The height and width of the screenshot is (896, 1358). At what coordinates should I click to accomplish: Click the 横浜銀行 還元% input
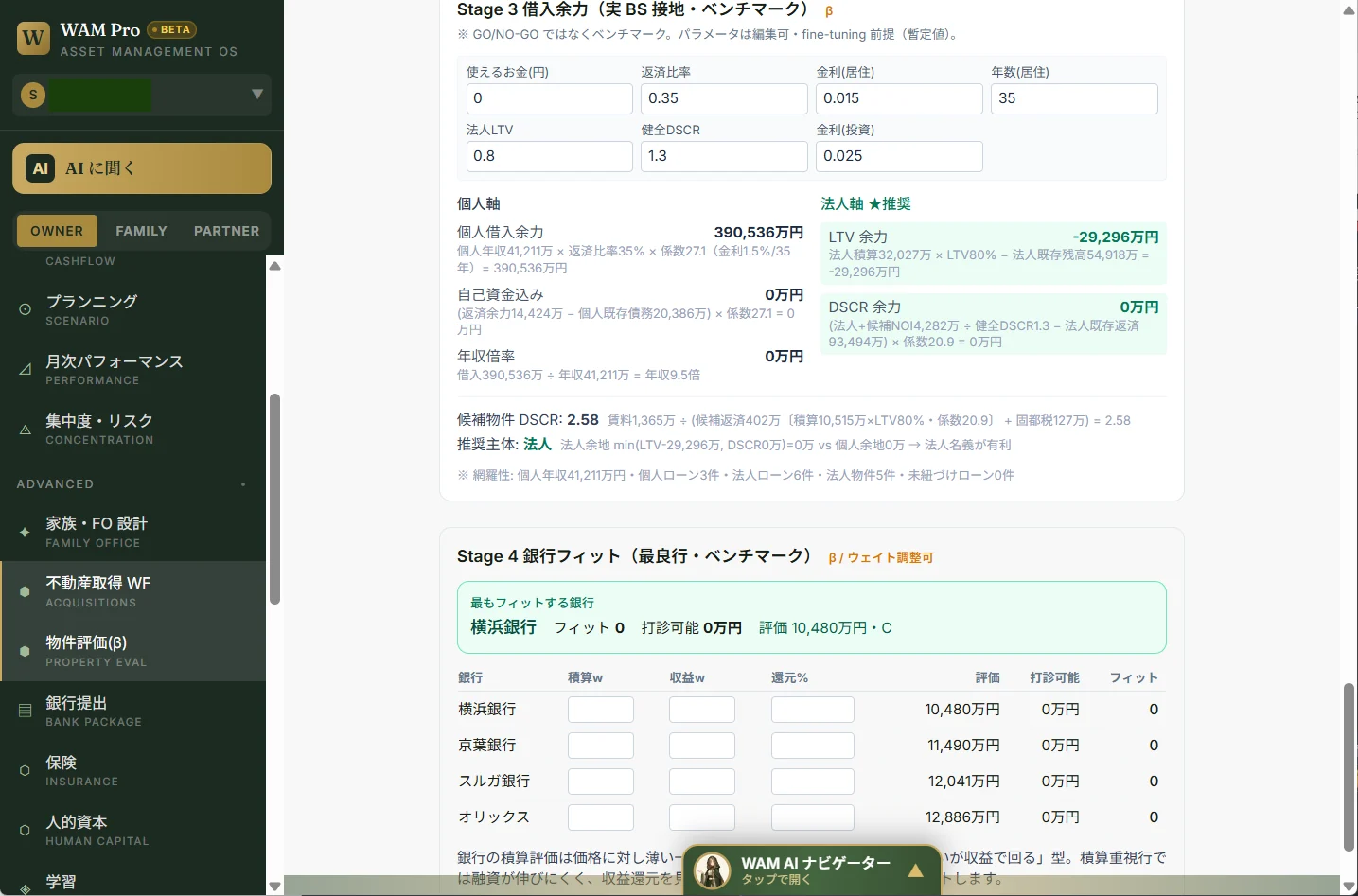(x=813, y=710)
